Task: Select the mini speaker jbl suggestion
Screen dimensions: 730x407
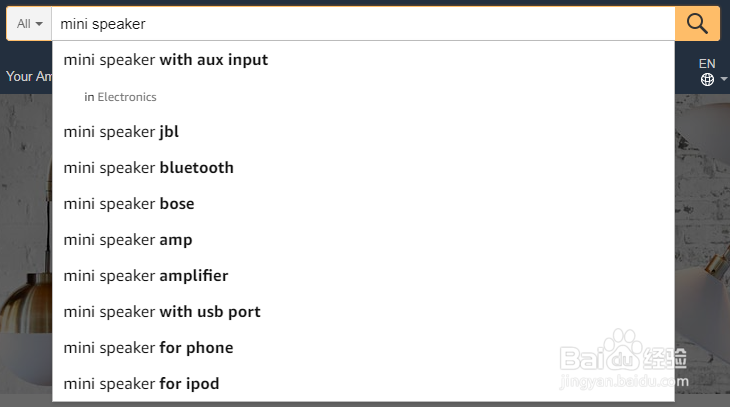Action: [x=121, y=132]
